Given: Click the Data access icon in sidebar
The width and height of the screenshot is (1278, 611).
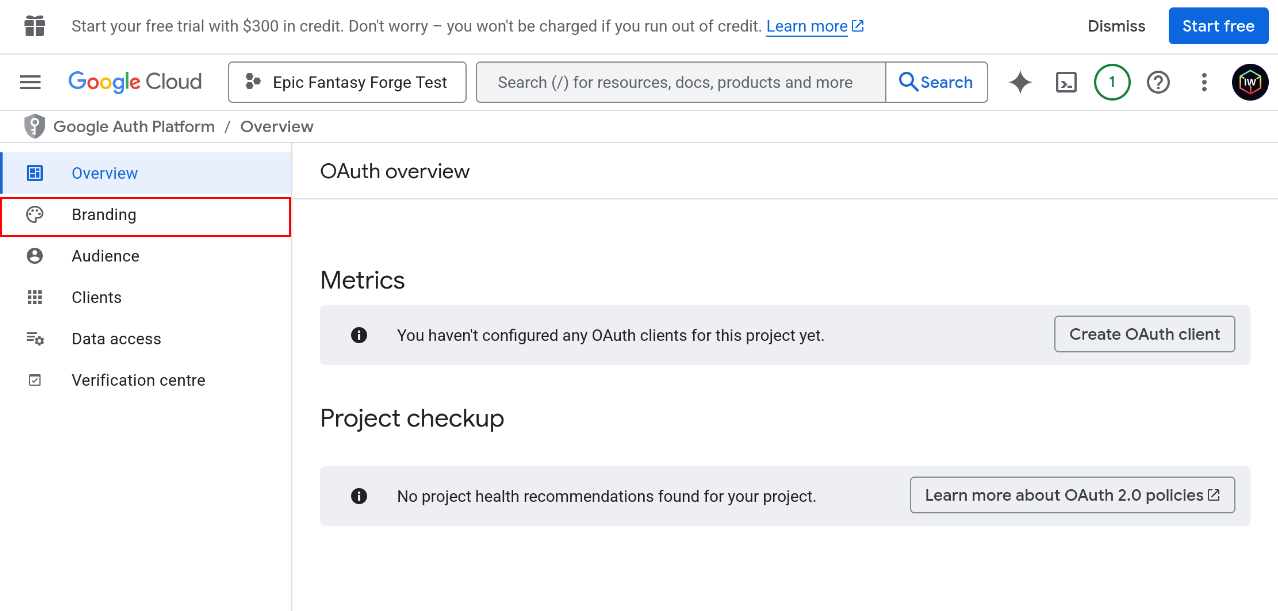Looking at the screenshot, I should (35, 338).
